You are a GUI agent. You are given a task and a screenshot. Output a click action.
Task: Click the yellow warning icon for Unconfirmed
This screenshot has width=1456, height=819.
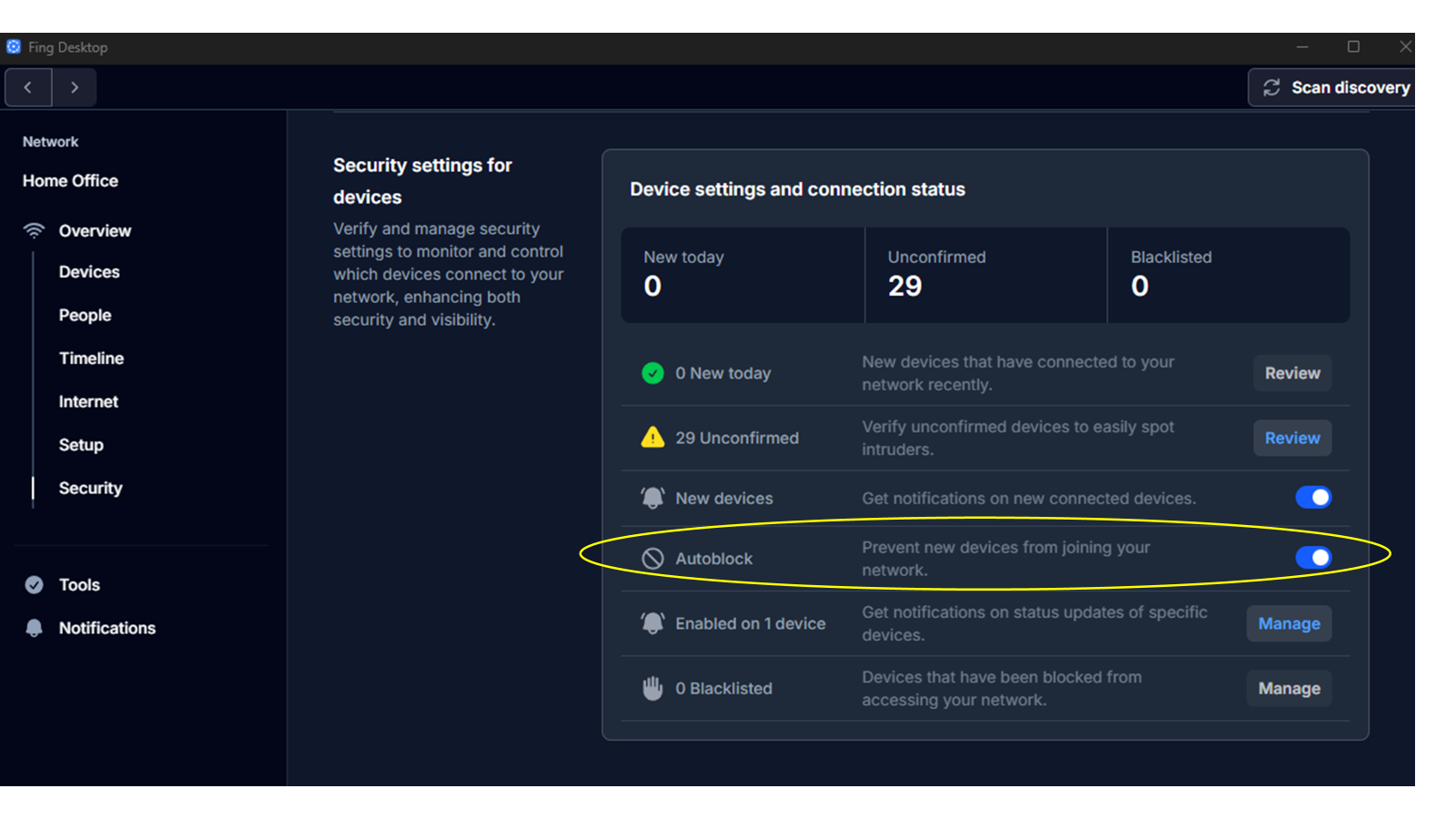tap(652, 438)
